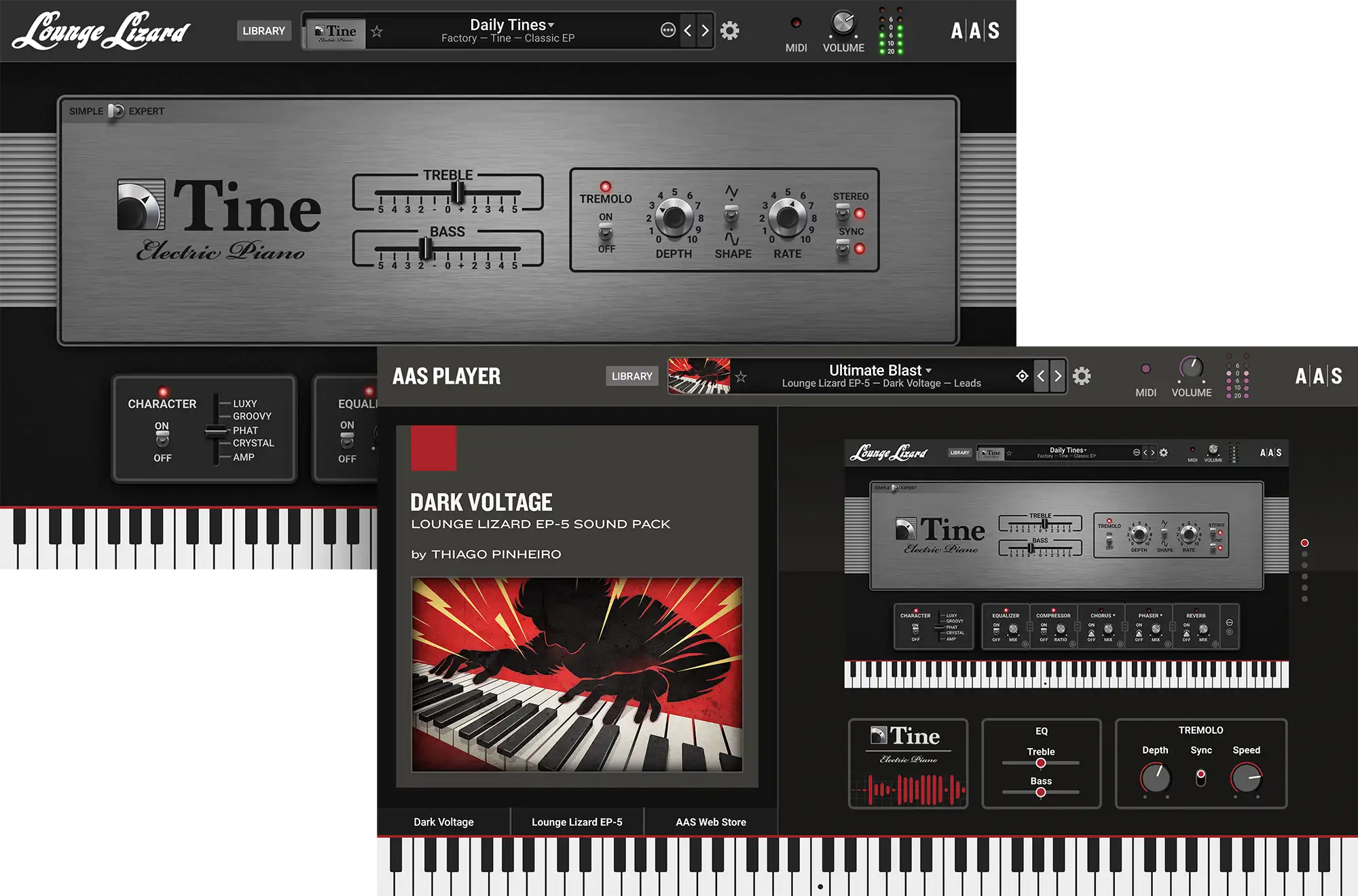Toggle Equalizer on/off switch

click(347, 441)
